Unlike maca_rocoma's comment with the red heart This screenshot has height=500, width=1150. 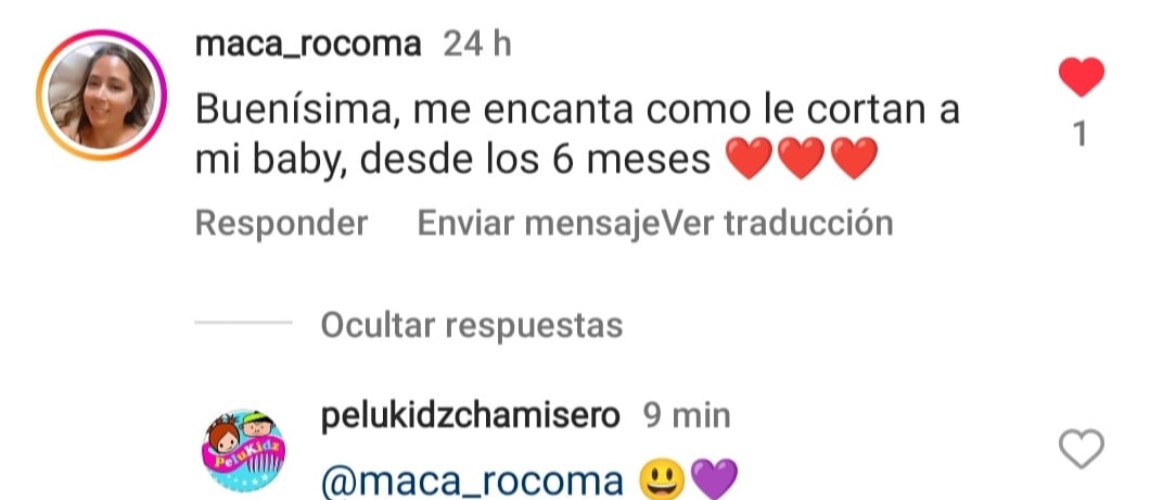coord(1081,77)
